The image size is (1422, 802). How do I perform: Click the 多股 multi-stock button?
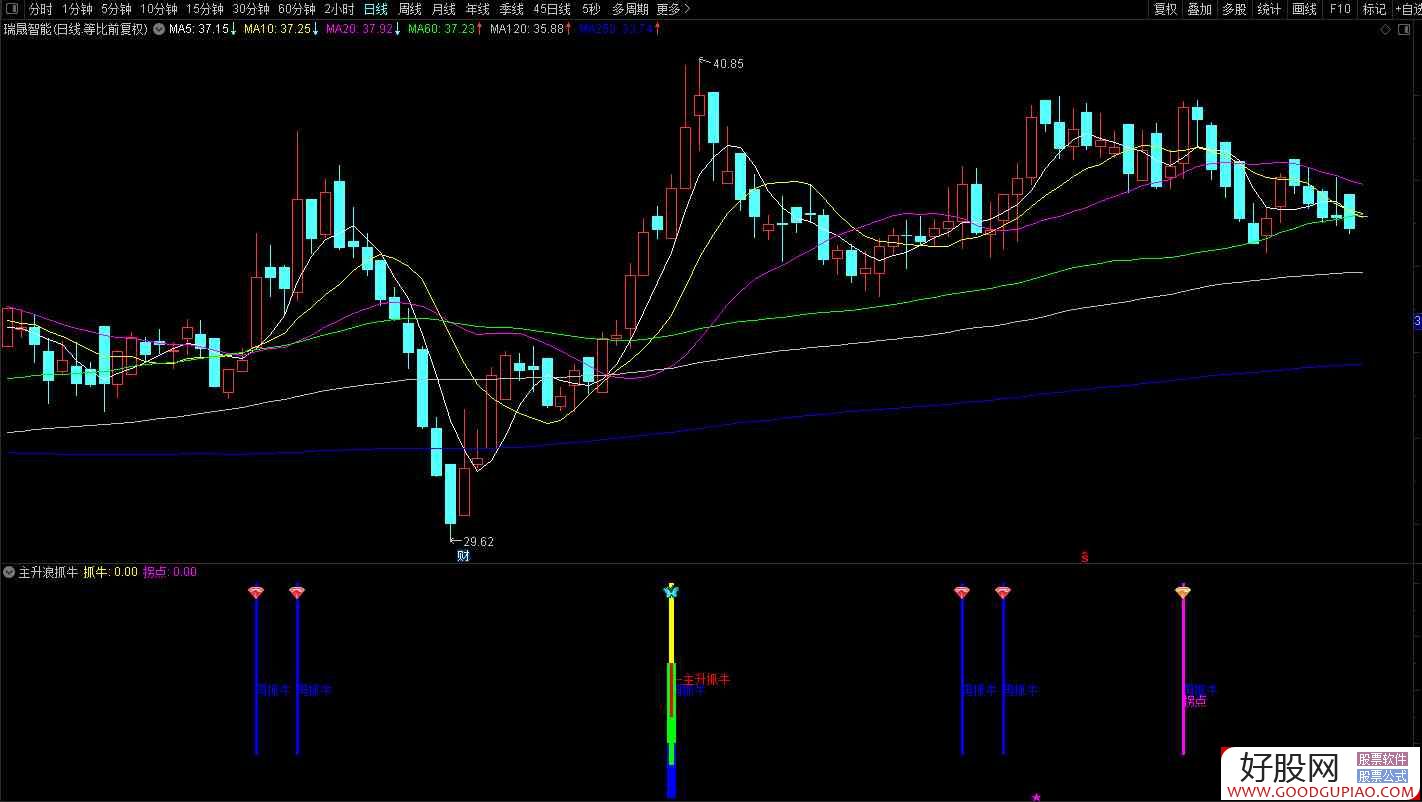coord(1234,9)
